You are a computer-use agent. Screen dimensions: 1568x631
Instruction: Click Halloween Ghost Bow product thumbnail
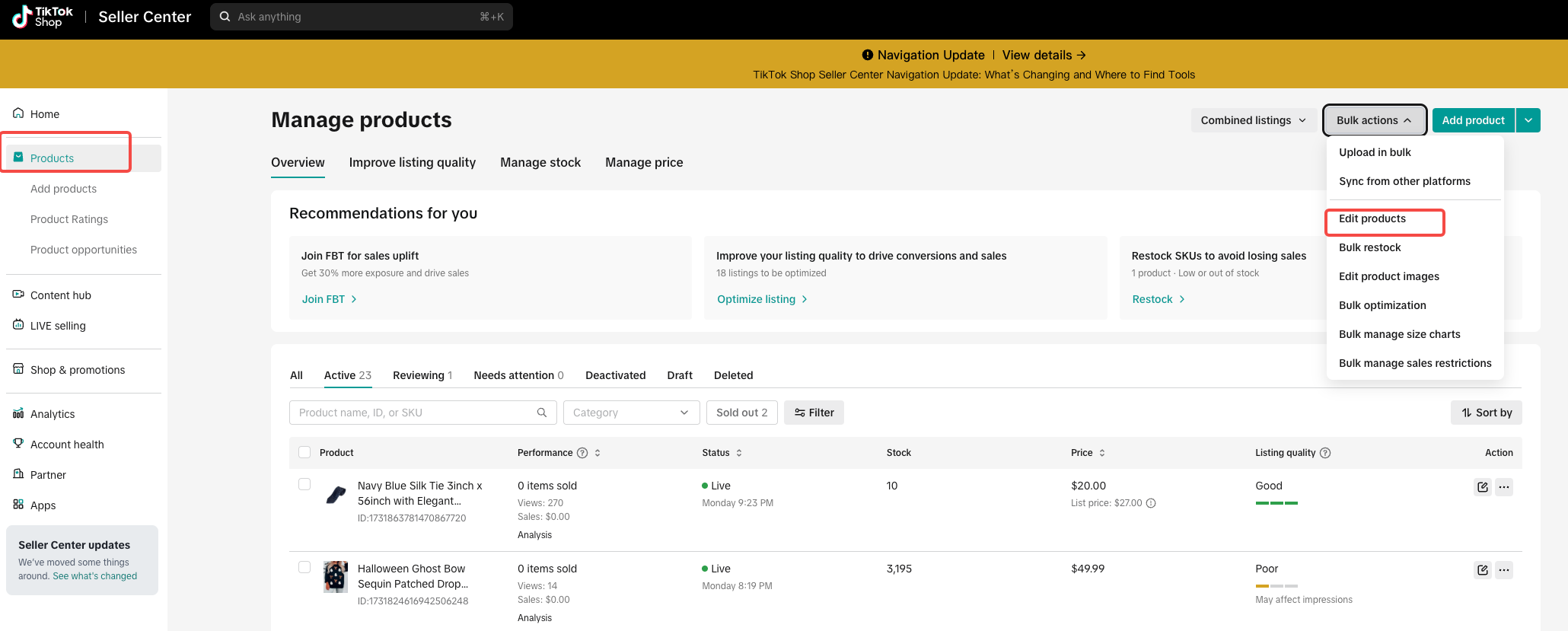336,577
